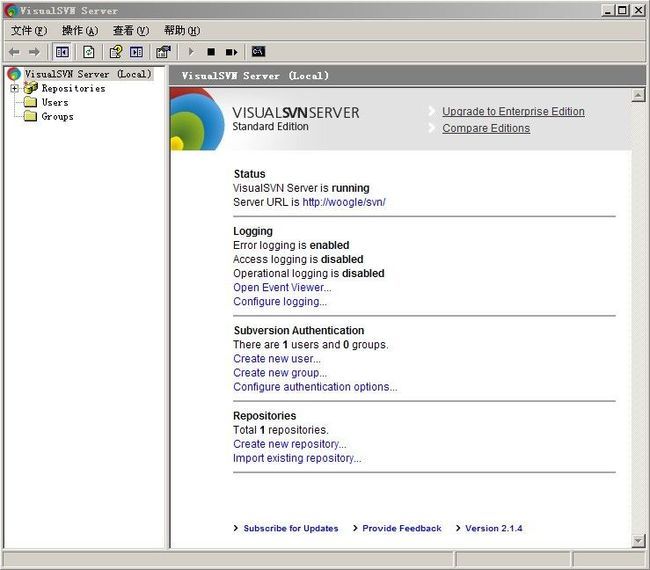Open the 操作(A) menu

[80, 30]
